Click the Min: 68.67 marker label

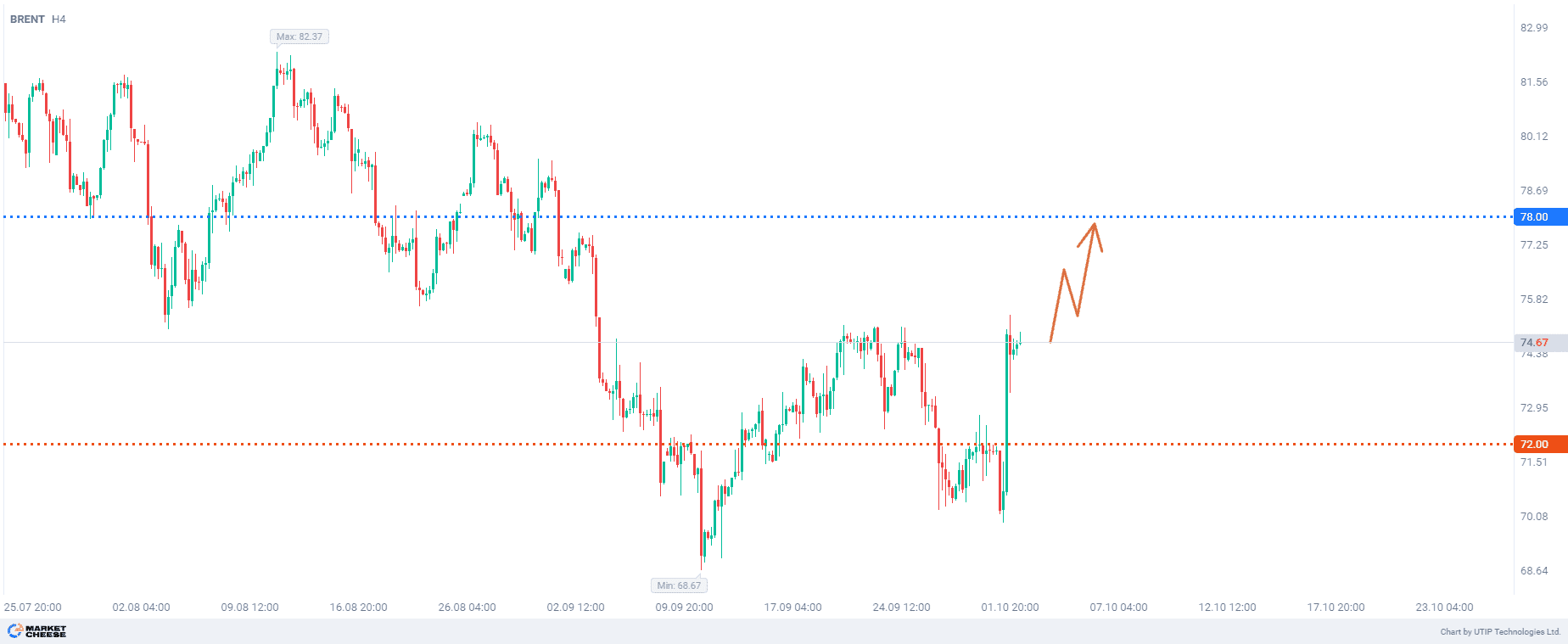pyautogui.click(x=679, y=585)
